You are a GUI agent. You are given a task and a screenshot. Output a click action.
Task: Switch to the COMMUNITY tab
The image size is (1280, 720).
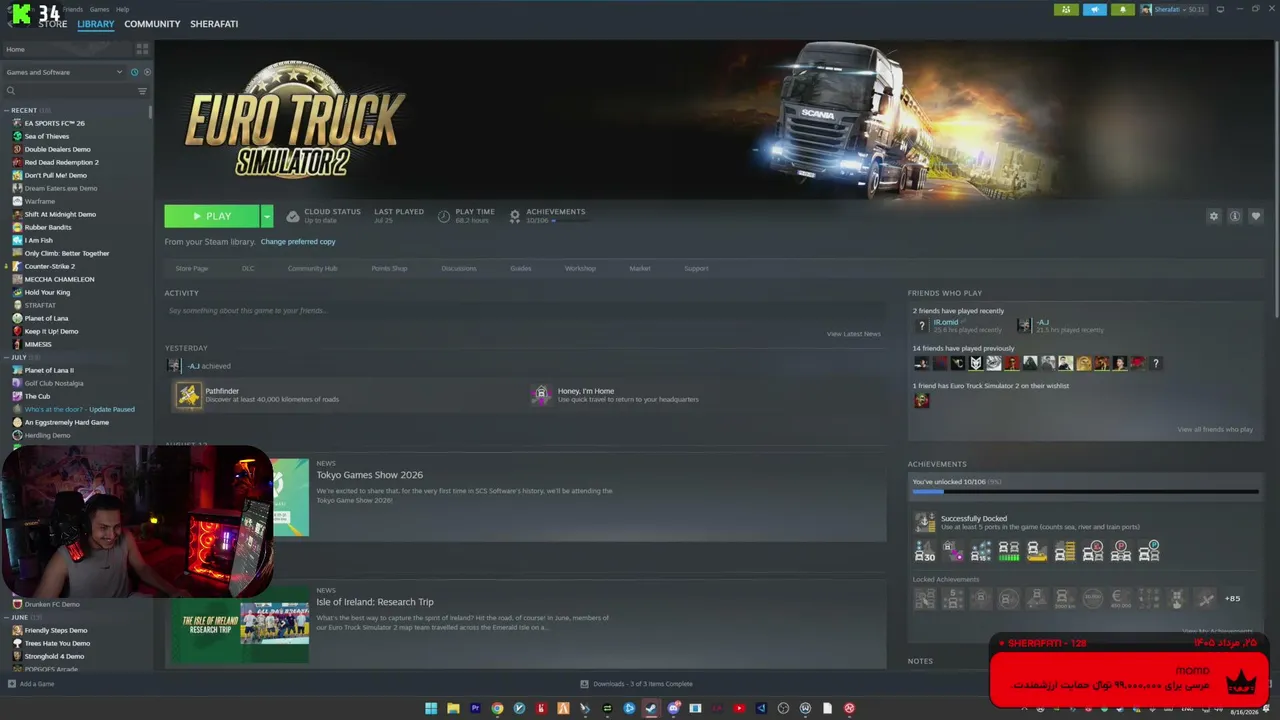tap(152, 24)
